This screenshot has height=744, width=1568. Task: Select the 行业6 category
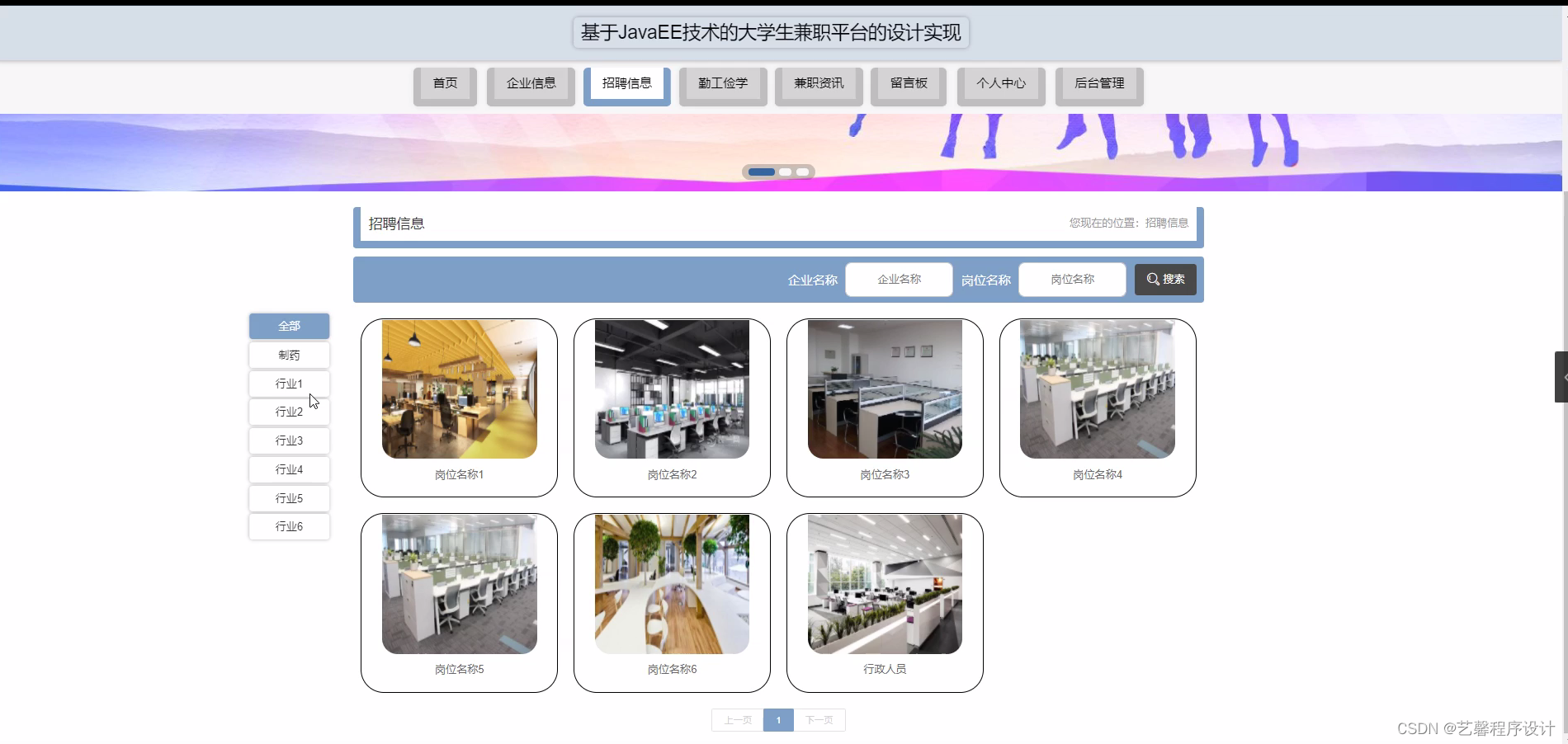pos(289,526)
